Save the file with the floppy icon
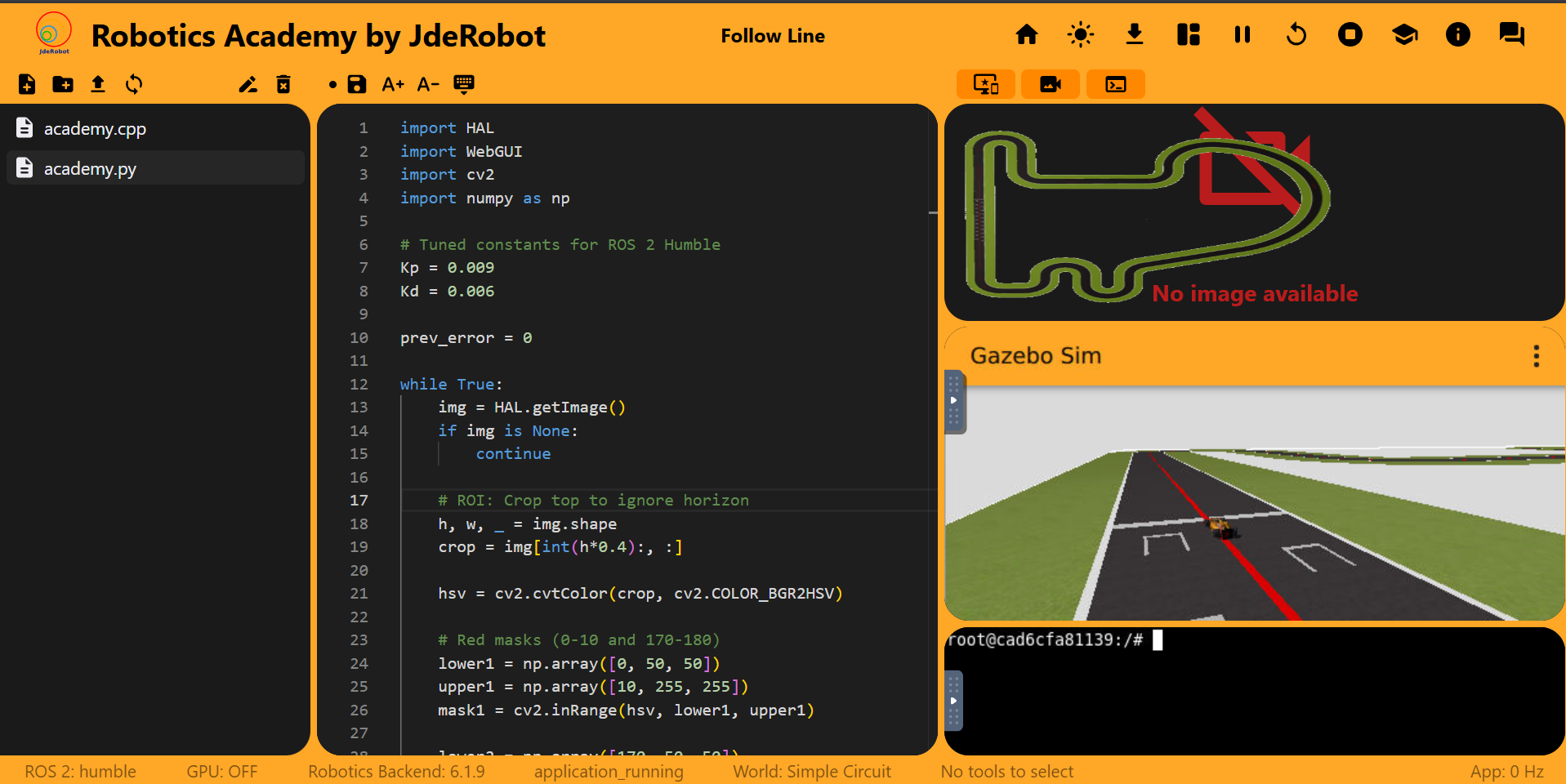 click(357, 84)
